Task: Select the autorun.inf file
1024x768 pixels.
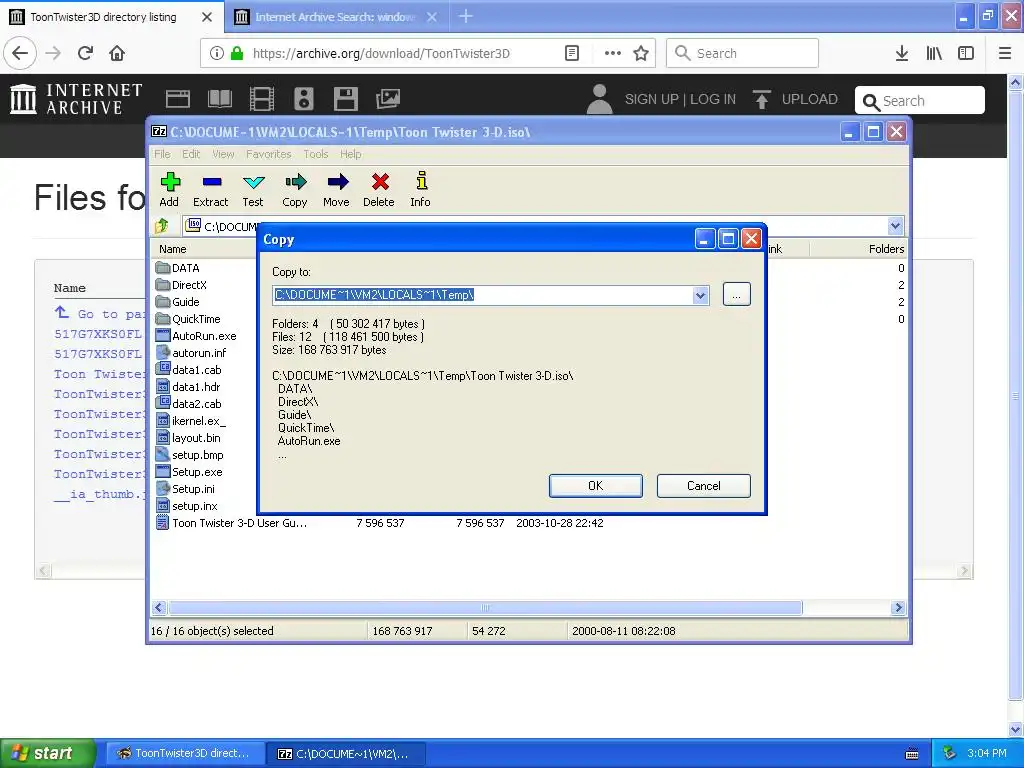Action: 191,353
